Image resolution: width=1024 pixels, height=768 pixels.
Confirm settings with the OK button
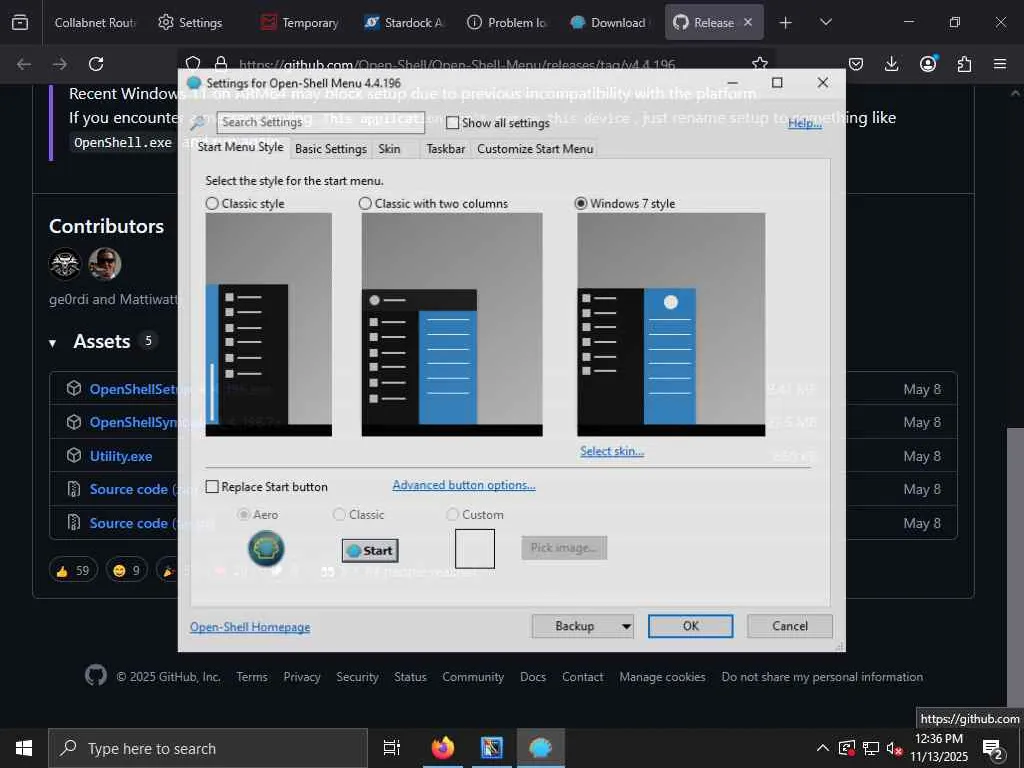(x=690, y=626)
